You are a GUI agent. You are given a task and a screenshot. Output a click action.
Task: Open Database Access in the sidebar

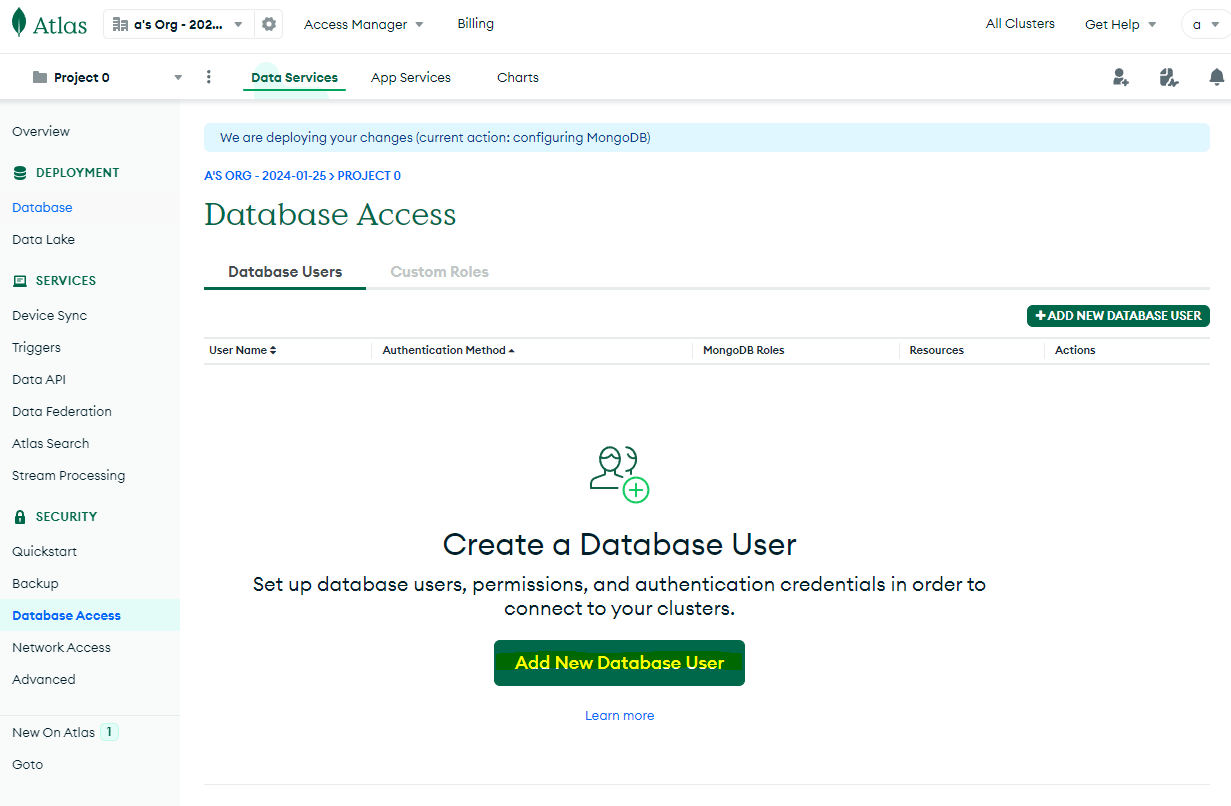(66, 615)
